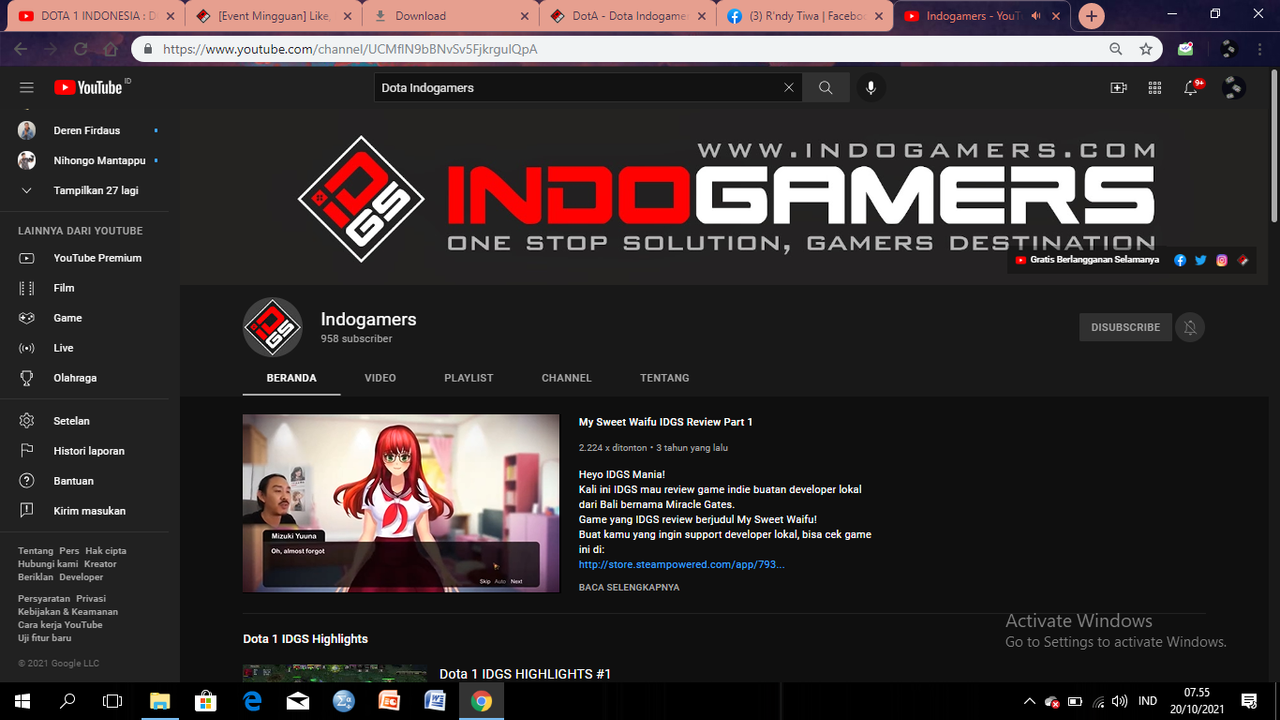This screenshot has width=1280, height=720.
Task: Open Tentang footer link
Action: tap(36, 551)
